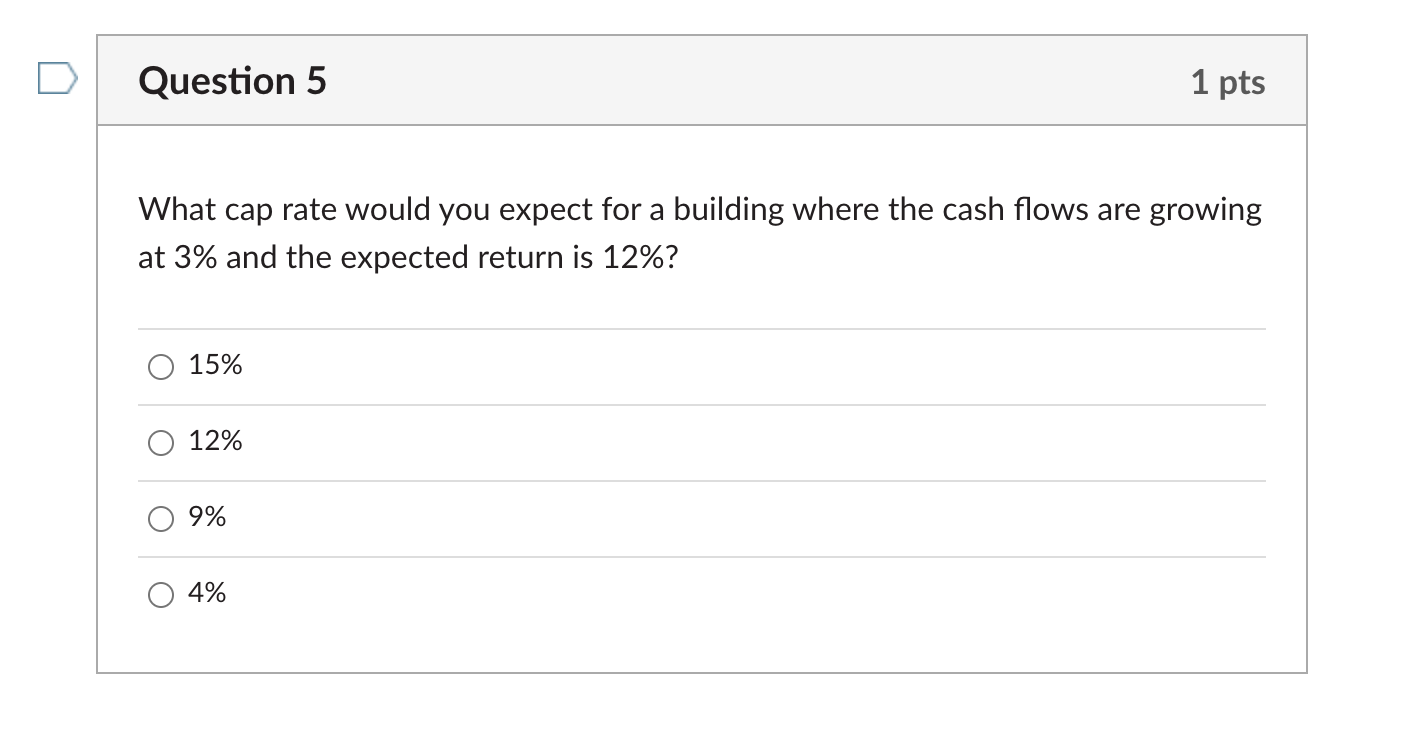Select the 12% answer radio button

point(160,441)
